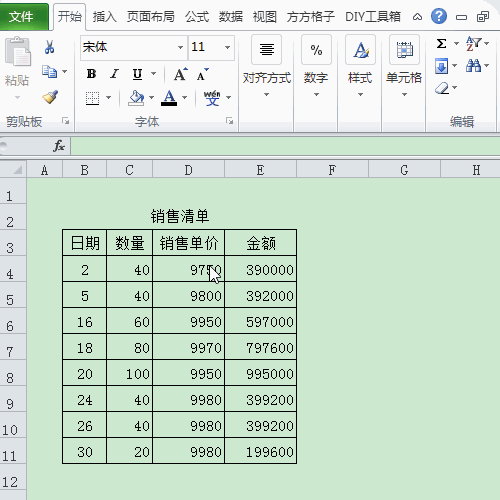
Task: Expand the borders dropdown arrow
Action: 108,98
